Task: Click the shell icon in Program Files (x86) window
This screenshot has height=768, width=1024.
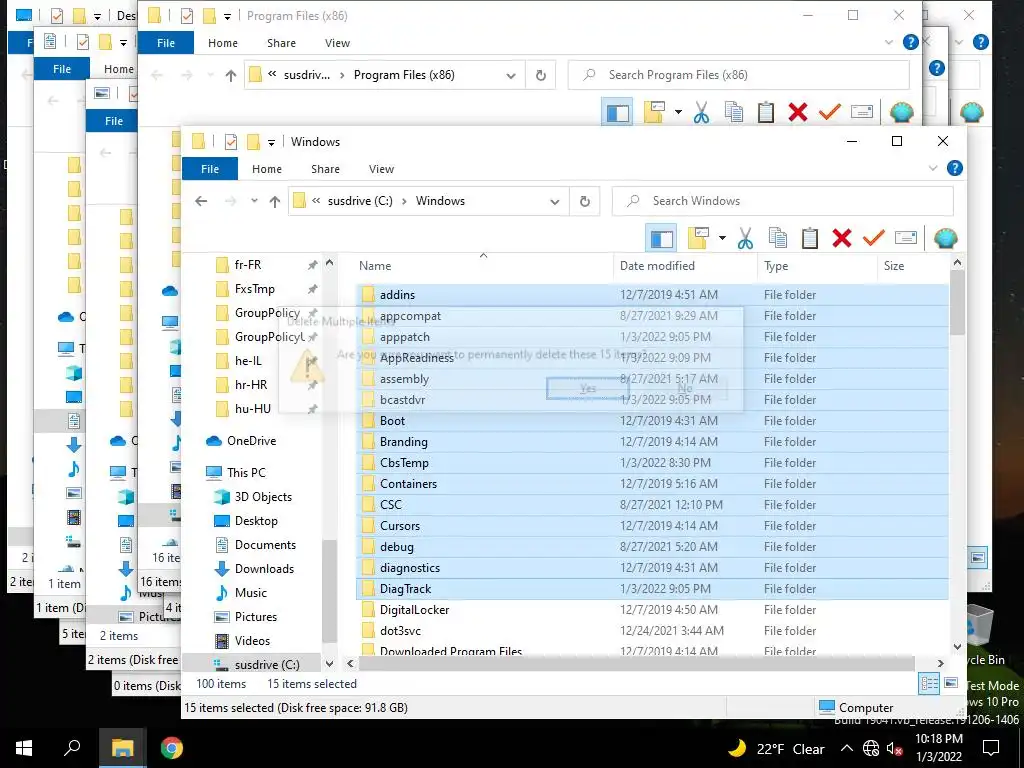Action: pos(901,112)
